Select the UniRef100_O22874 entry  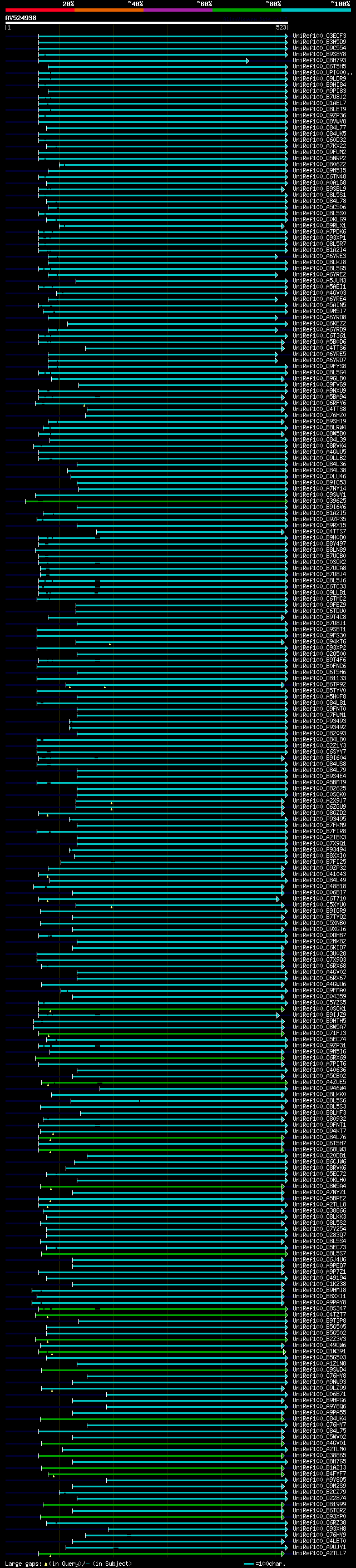319,1498
